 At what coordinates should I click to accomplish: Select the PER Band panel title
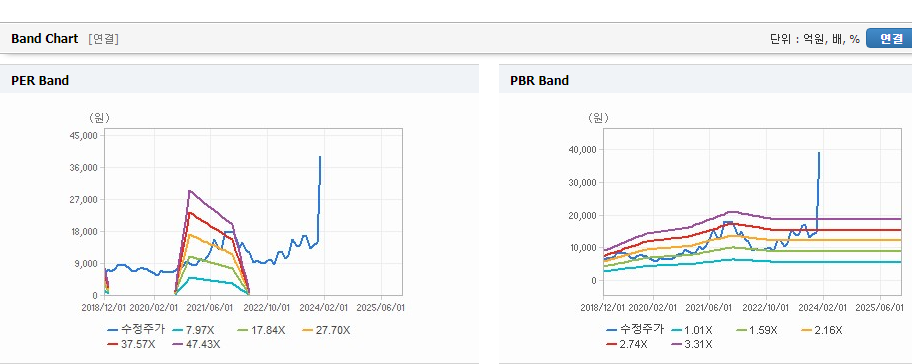40,80
